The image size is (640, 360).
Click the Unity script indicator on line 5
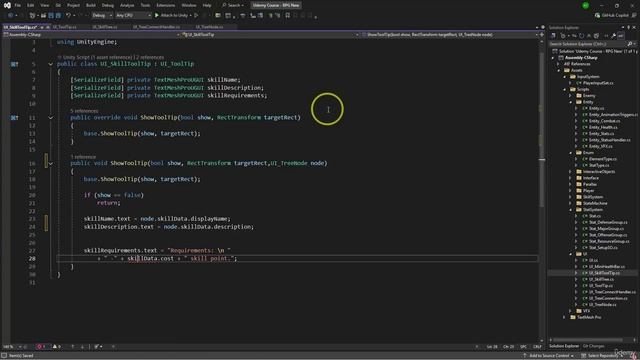[14, 64]
